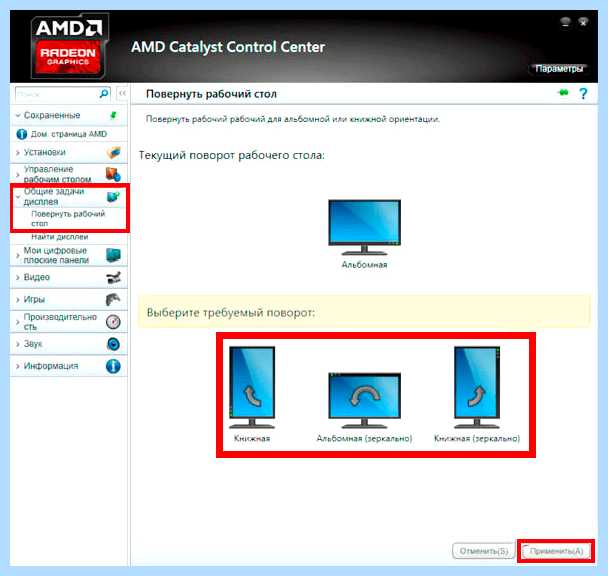Open Повернуть рабочий стол item
This screenshot has width=608, height=576.
(x=68, y=219)
